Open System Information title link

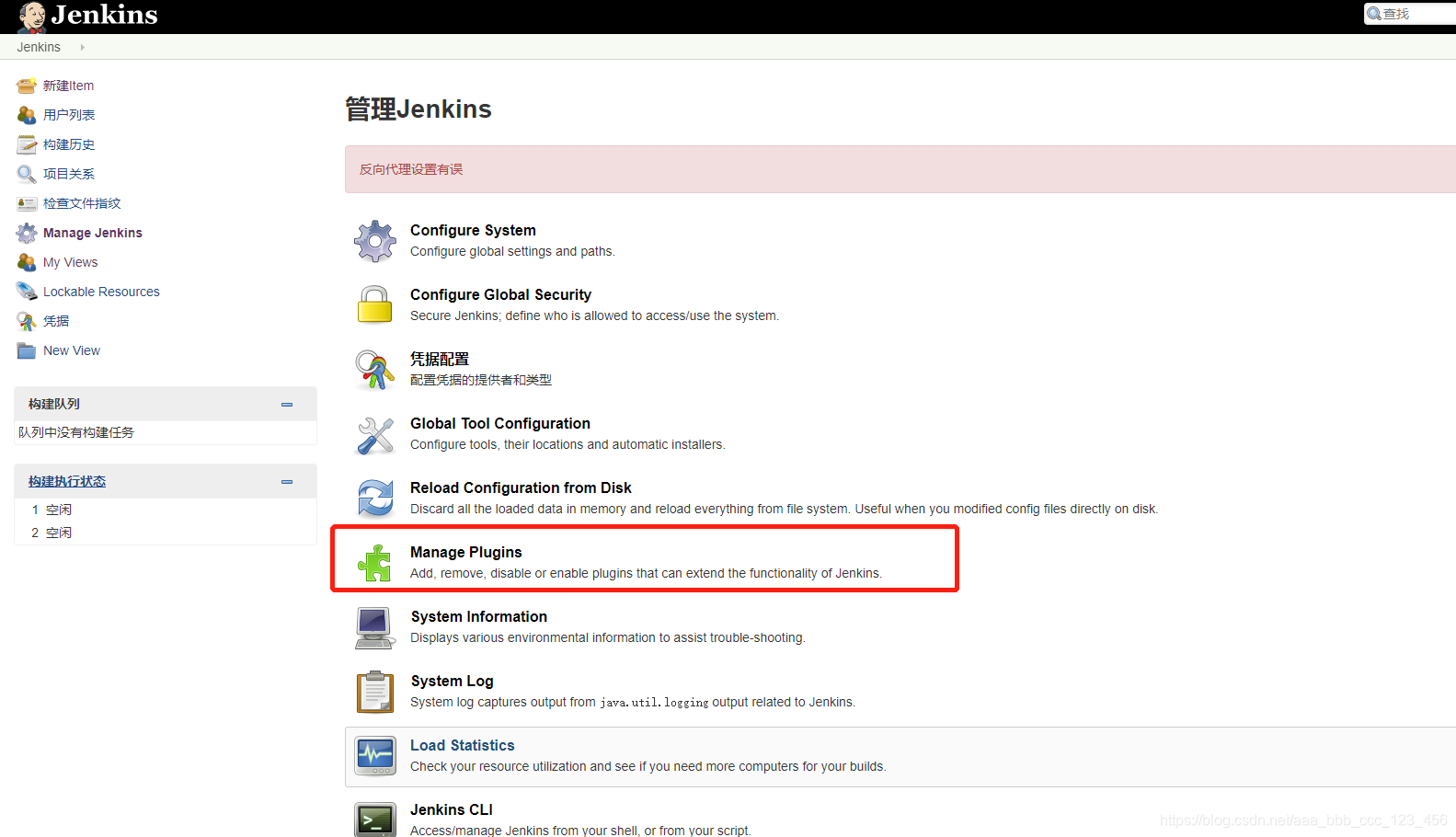(479, 616)
